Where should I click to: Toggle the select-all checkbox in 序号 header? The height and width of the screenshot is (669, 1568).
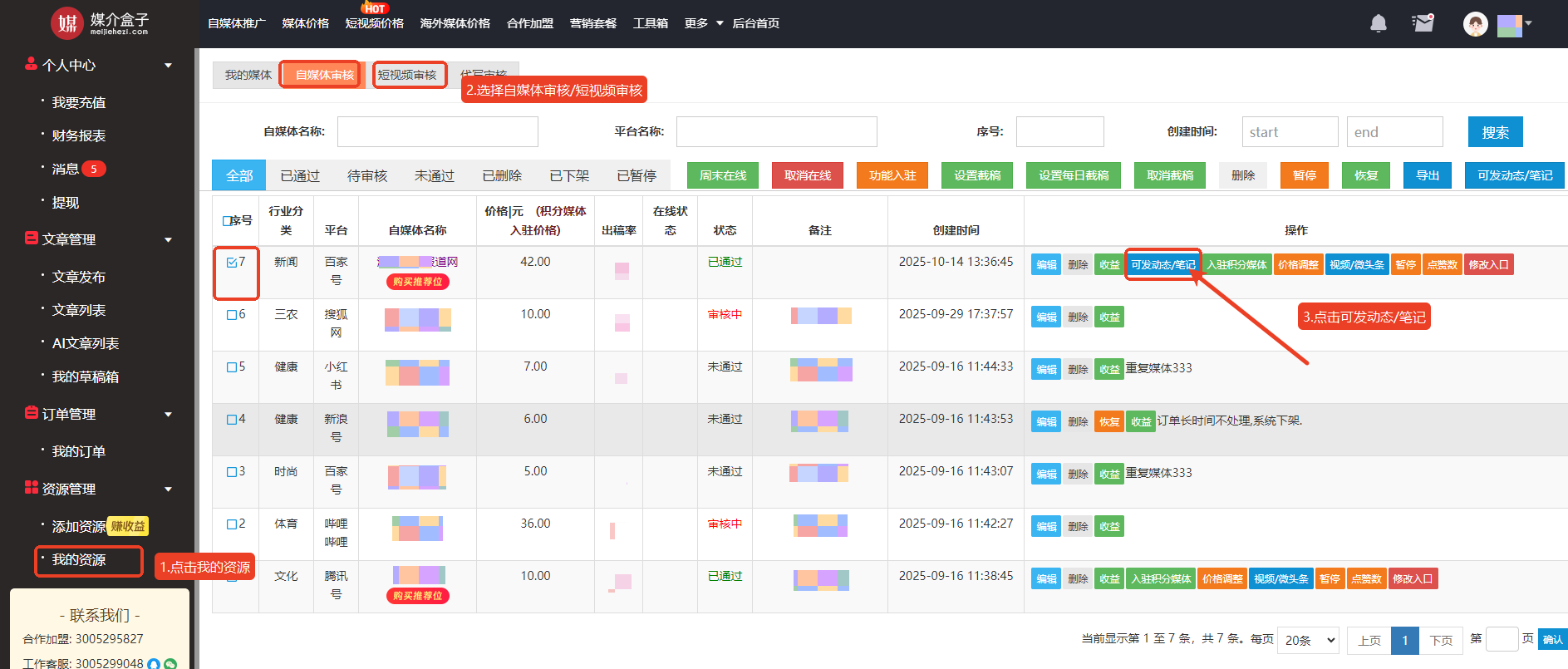227,221
